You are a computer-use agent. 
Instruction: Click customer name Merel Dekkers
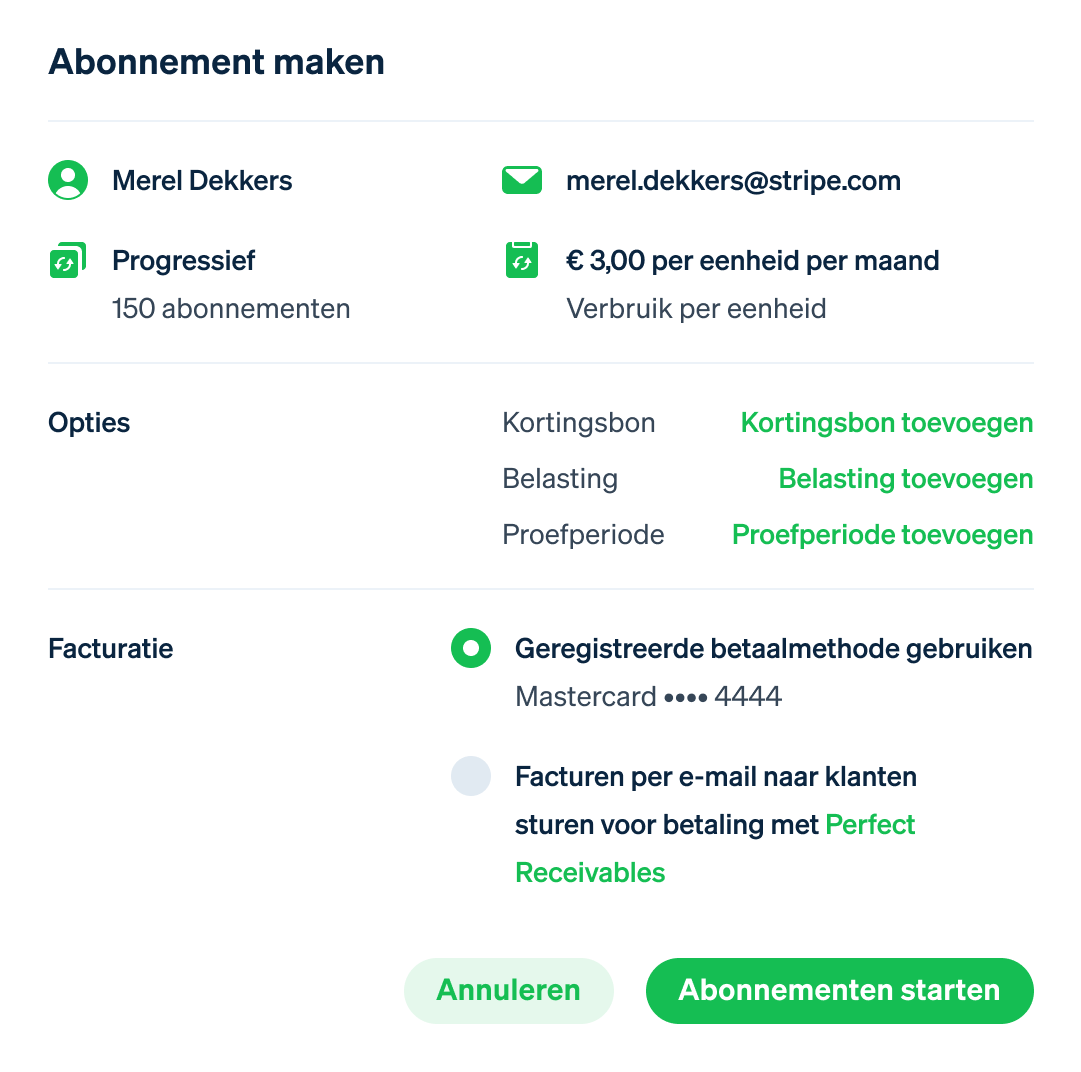click(x=202, y=181)
